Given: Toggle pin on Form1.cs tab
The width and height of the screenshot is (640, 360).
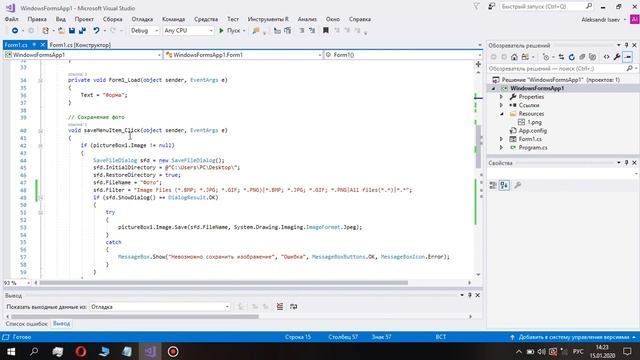Looking at the screenshot, I should 35,45.
